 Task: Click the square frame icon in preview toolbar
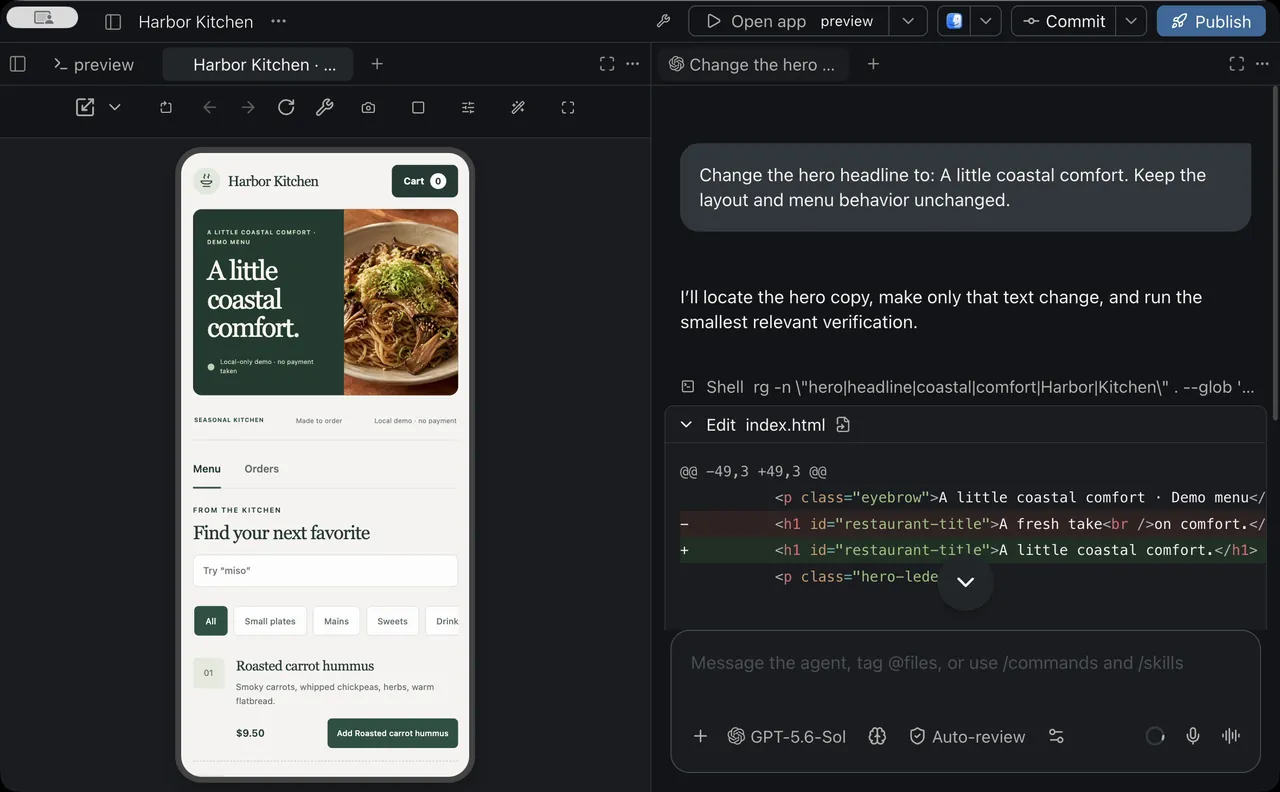point(418,107)
